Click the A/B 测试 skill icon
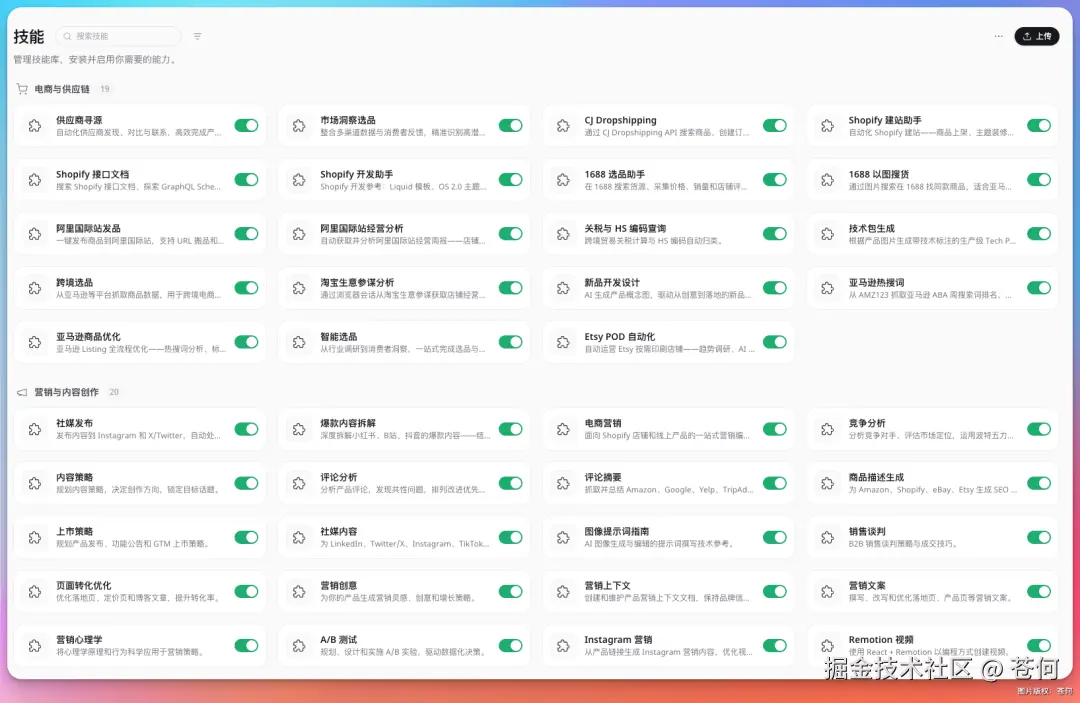 (x=297, y=645)
